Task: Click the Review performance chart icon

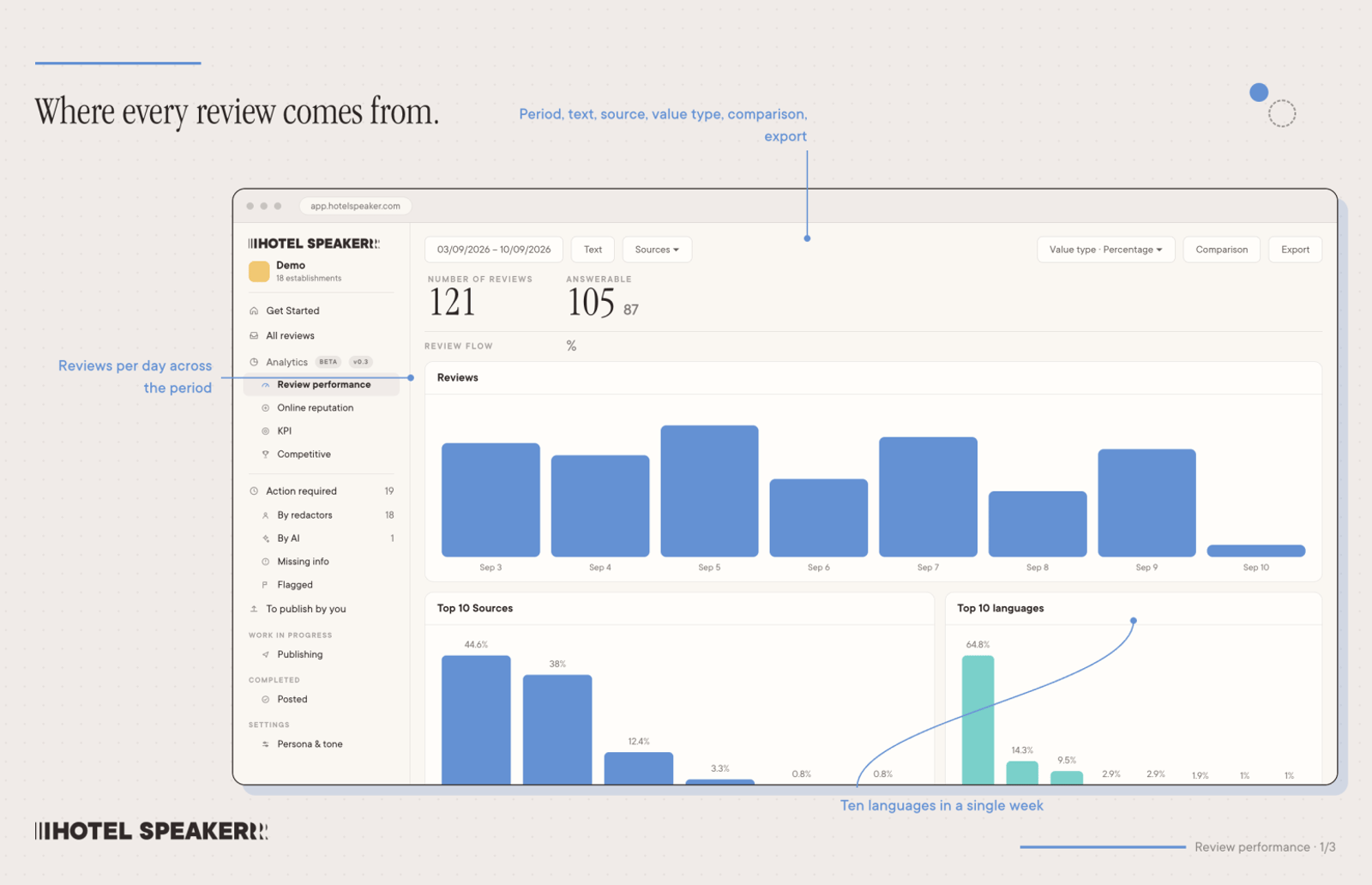Action: pyautogui.click(x=266, y=385)
